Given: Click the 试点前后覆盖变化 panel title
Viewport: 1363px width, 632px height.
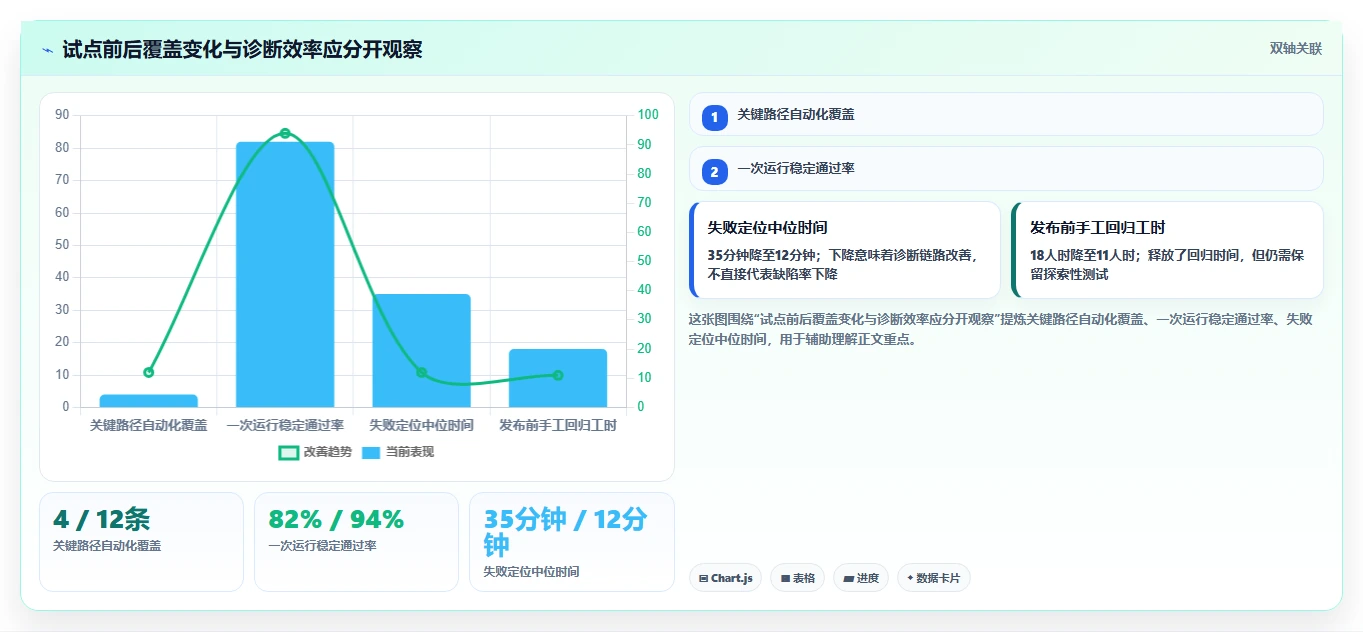Looking at the screenshot, I should coord(242,49).
